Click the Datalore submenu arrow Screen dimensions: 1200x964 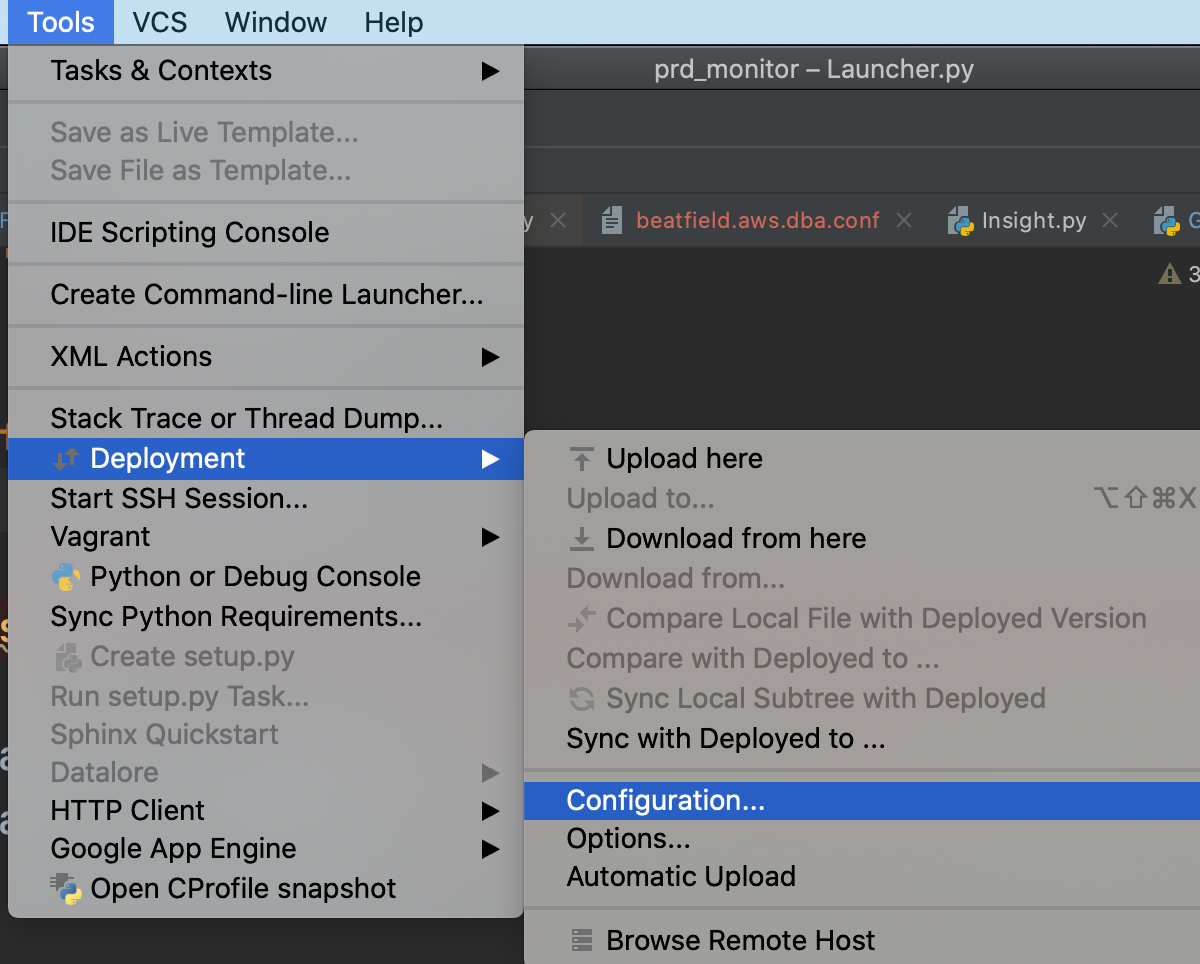490,773
